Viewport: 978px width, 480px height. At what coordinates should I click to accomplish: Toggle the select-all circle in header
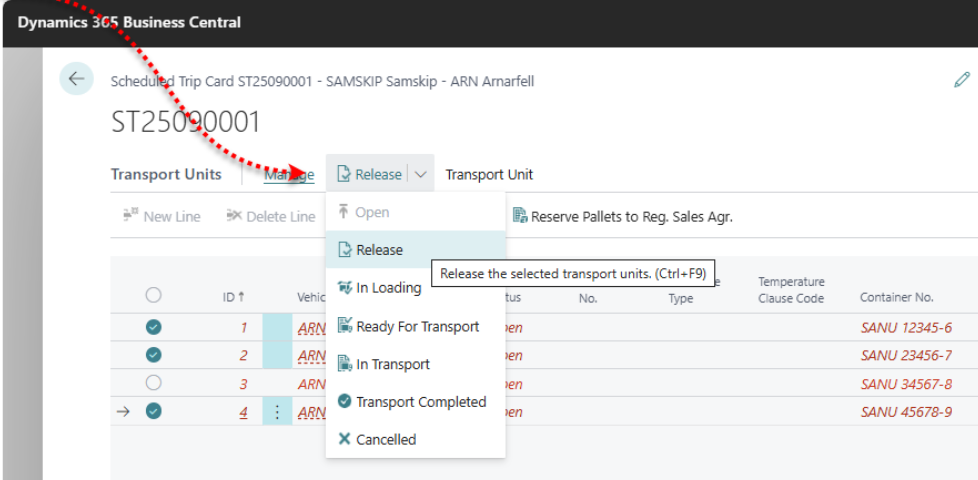[154, 295]
